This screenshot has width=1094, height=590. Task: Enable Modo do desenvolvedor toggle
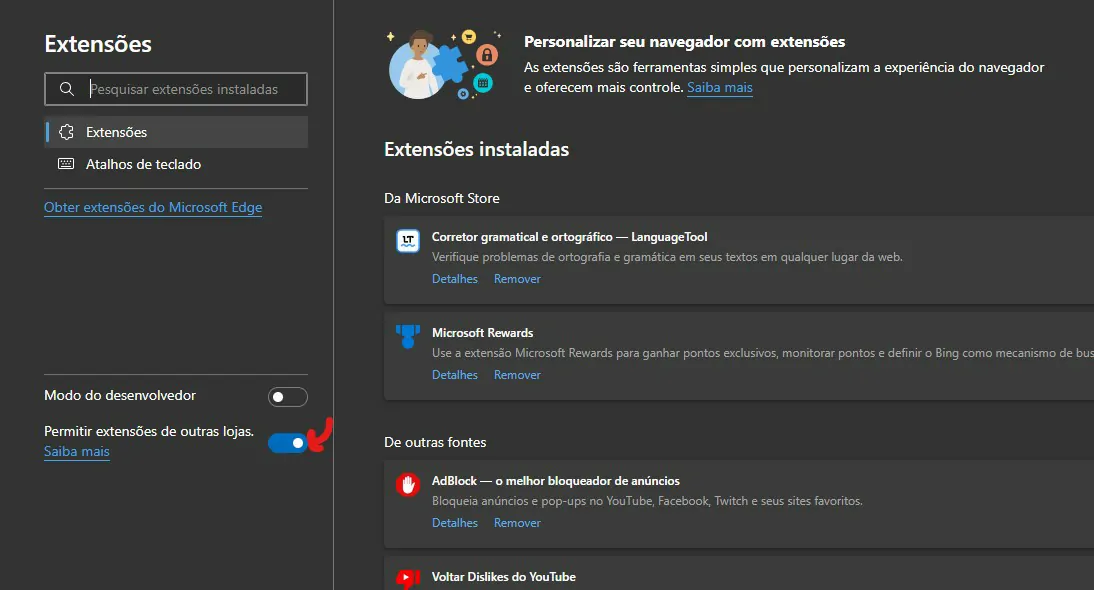(287, 397)
